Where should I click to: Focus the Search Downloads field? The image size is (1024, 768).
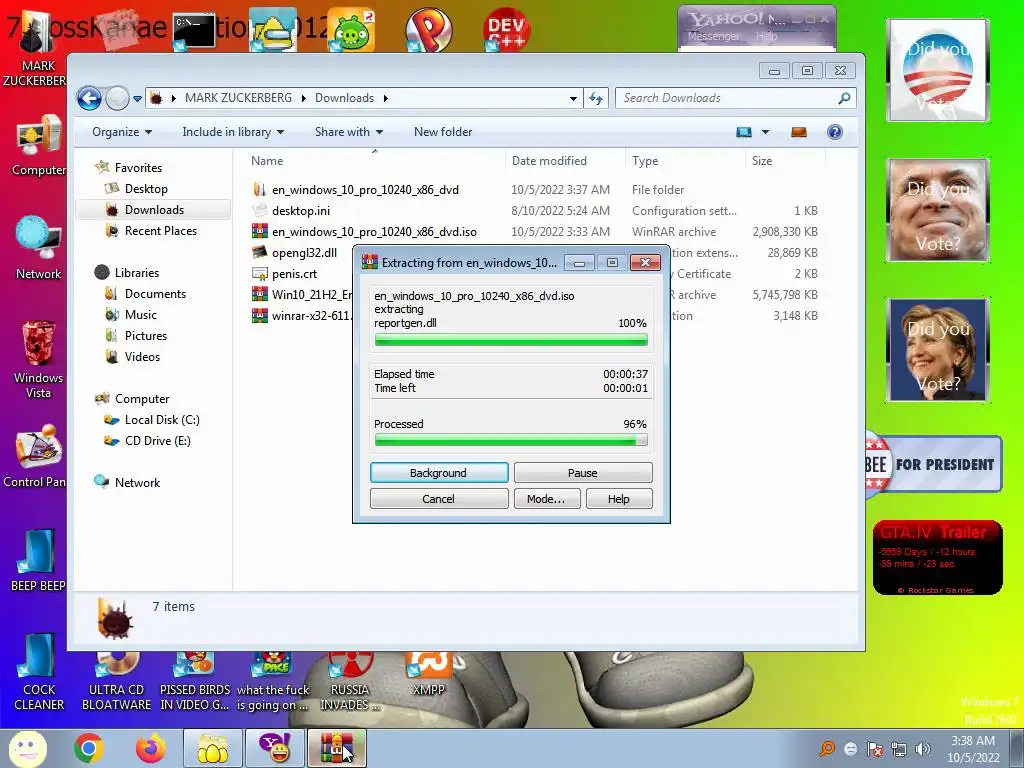click(735, 98)
